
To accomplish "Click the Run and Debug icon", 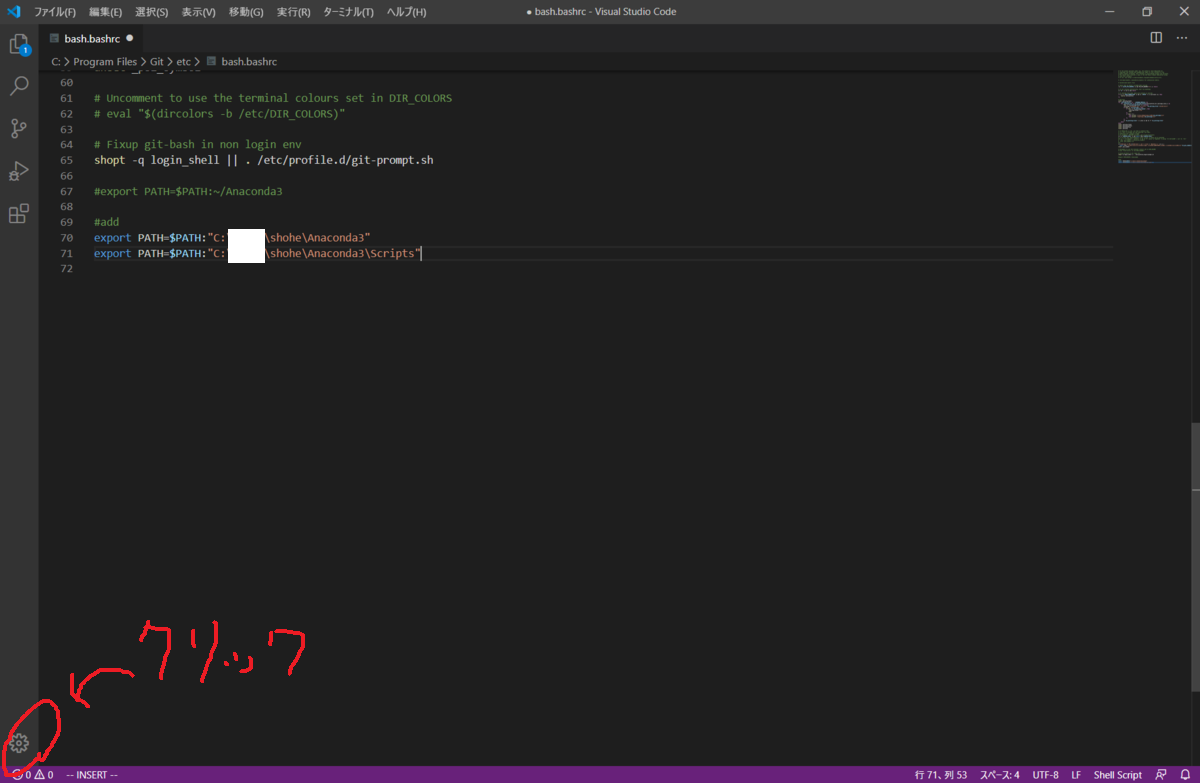I will click(19, 171).
